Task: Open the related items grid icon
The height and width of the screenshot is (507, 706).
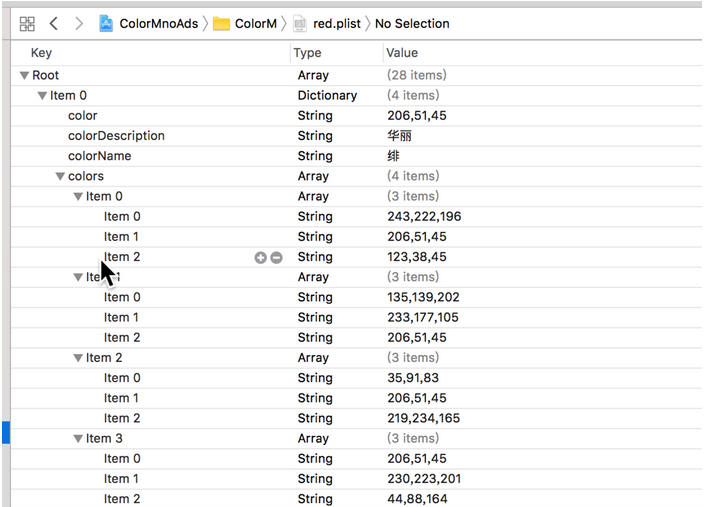Action: point(27,23)
